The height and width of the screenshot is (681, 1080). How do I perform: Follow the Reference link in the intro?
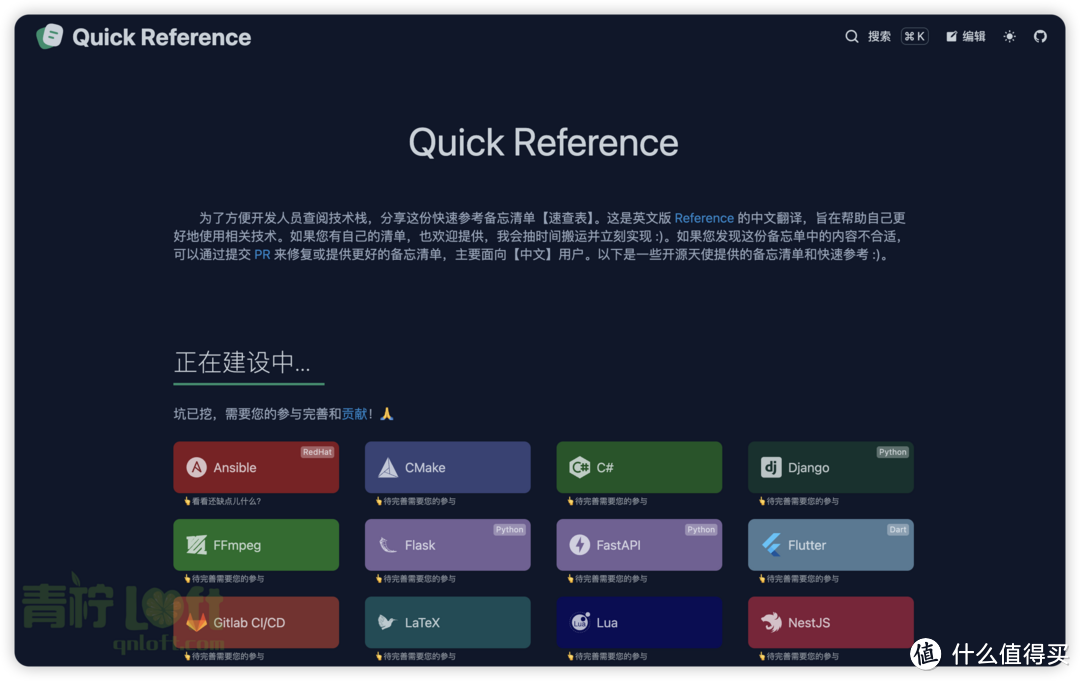pos(704,218)
